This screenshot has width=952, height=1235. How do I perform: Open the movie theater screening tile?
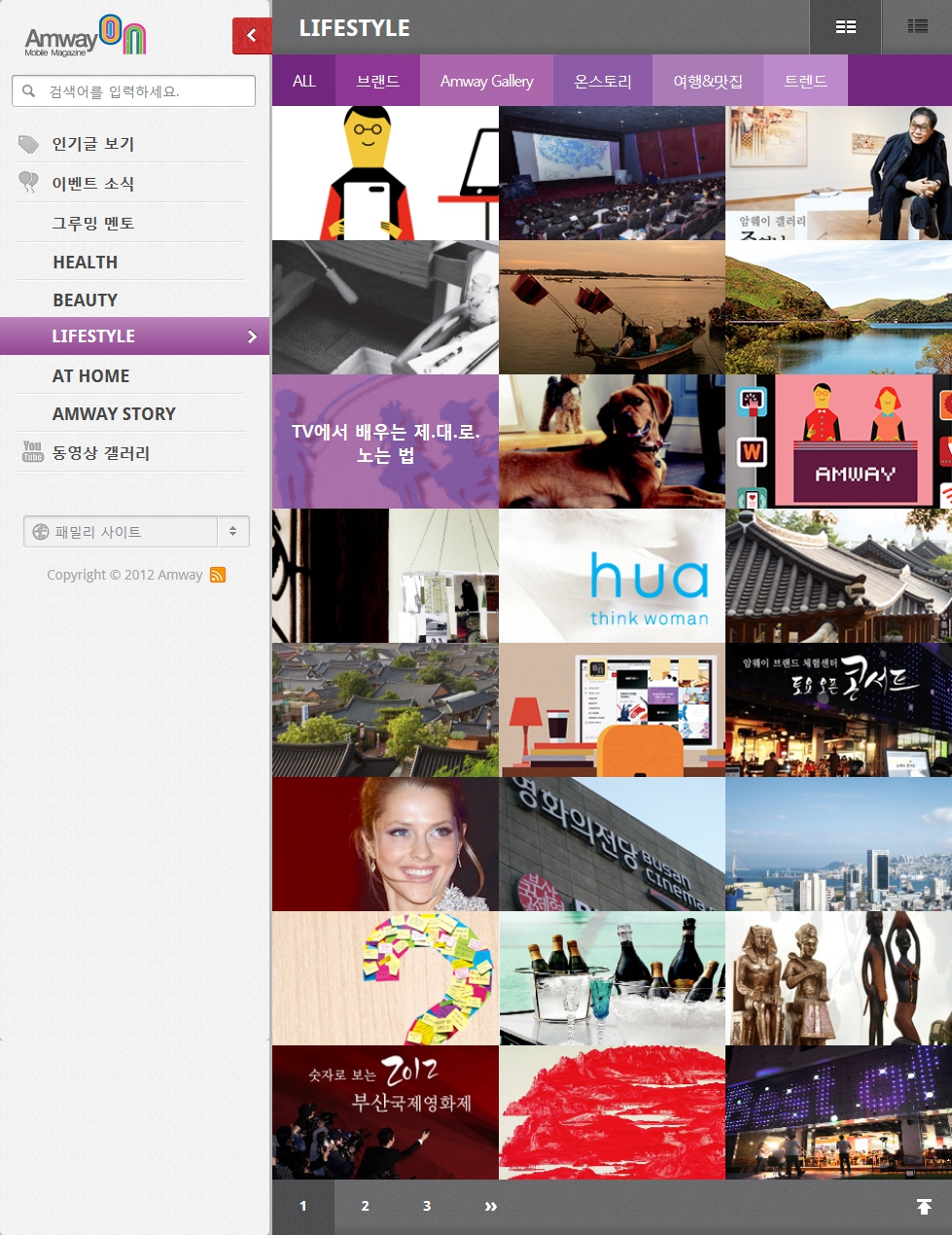[612, 173]
